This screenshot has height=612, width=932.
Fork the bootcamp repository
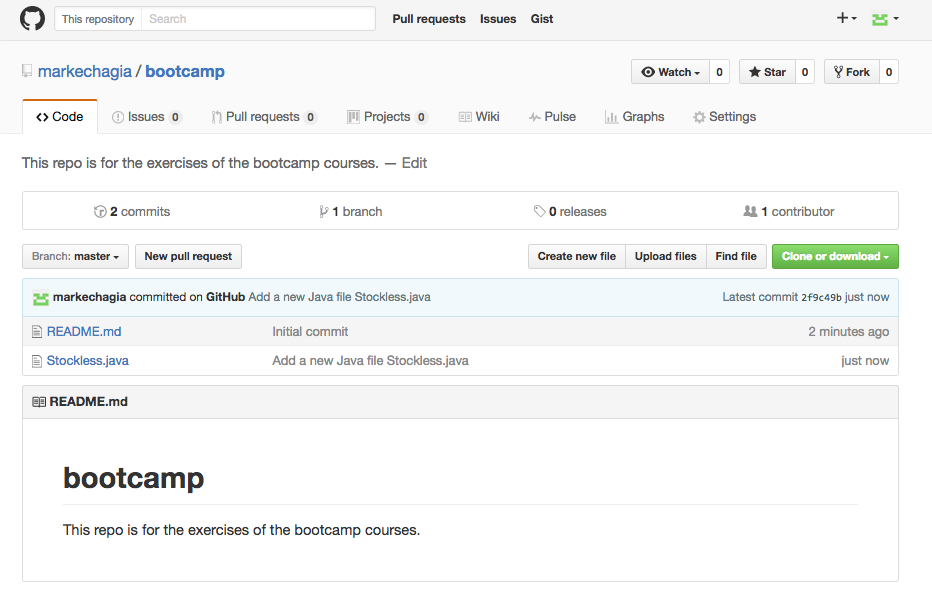tap(852, 72)
